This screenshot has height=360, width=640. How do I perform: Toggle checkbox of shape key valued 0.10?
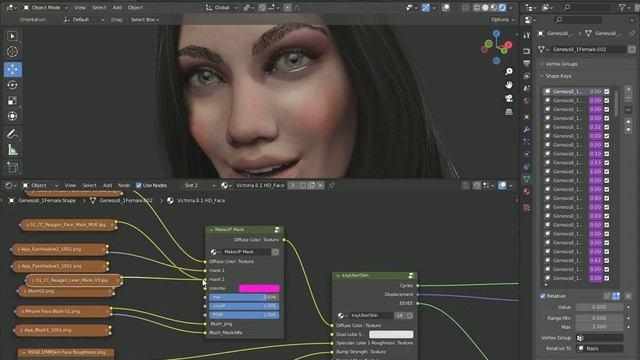607,154
